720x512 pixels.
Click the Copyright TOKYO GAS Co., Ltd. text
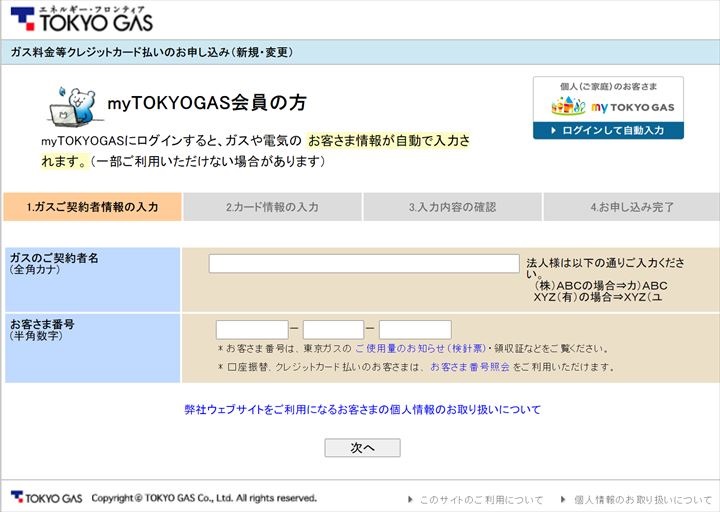point(204,498)
